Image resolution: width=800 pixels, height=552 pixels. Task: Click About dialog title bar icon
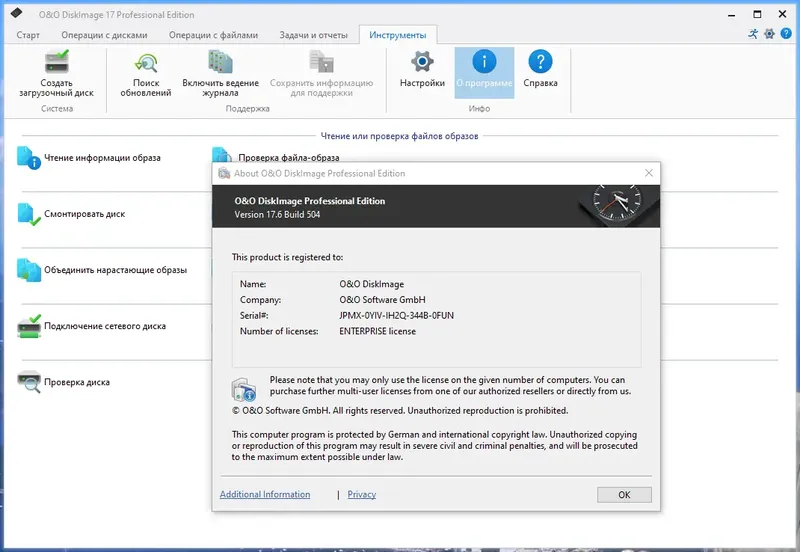coord(224,173)
